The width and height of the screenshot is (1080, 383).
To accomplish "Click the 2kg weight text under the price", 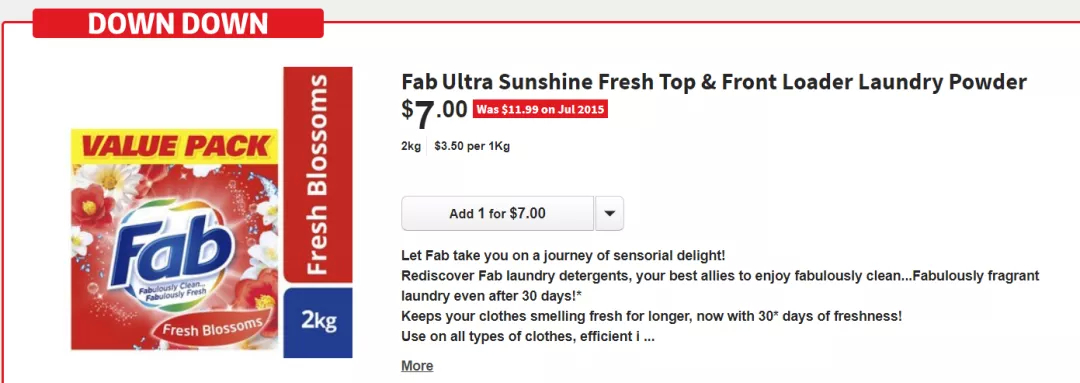I will (x=411, y=146).
